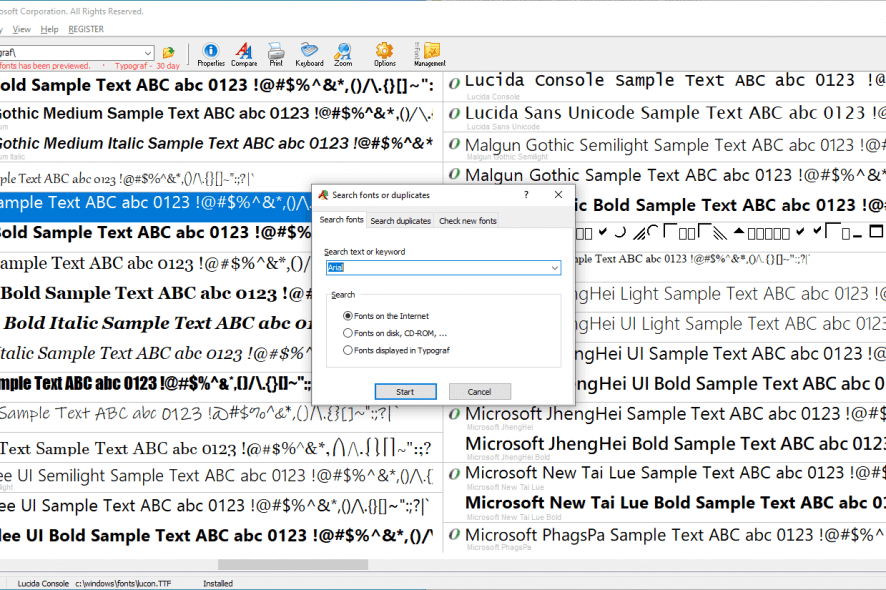Select the Microsoft JhengHei Bold sample row
This screenshot has height=590, width=886.
[x=664, y=448]
